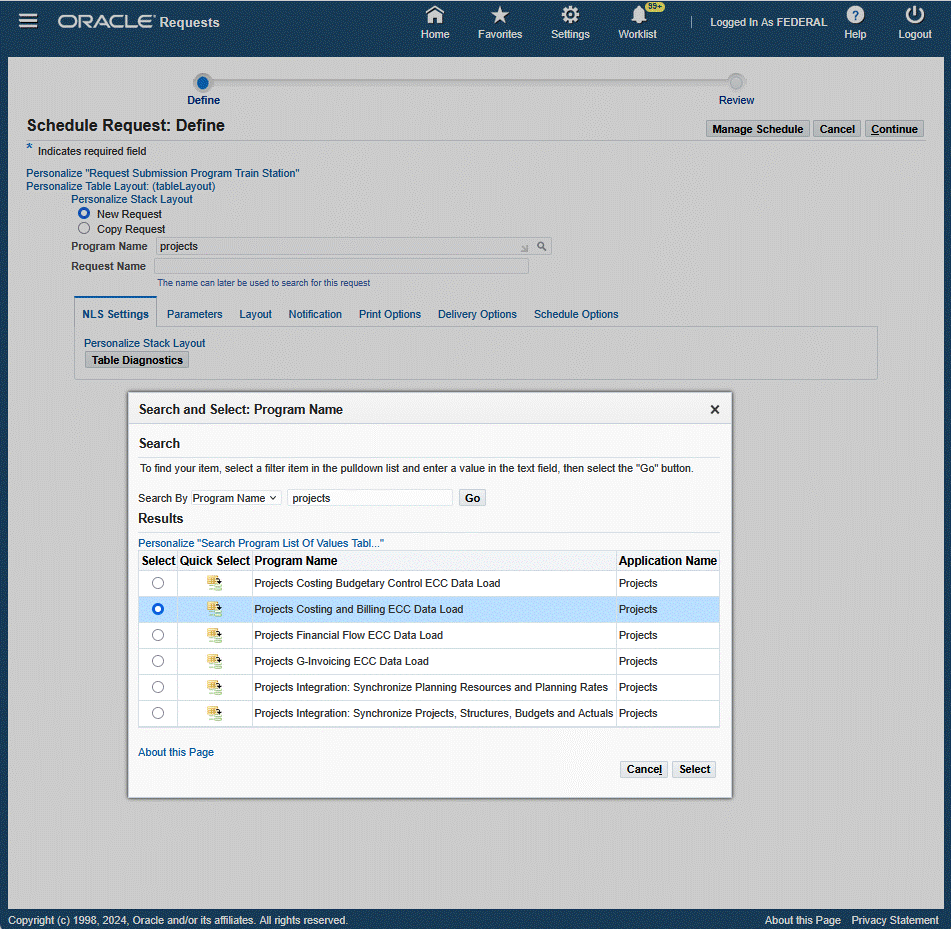Image resolution: width=951 pixels, height=929 pixels.
Task: Open Personalize Table Layout link
Action: pos(121,186)
